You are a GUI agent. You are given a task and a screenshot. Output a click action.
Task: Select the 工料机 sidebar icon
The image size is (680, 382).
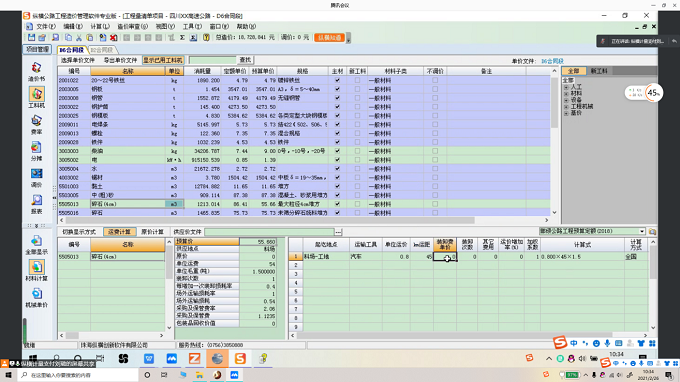coord(36,98)
